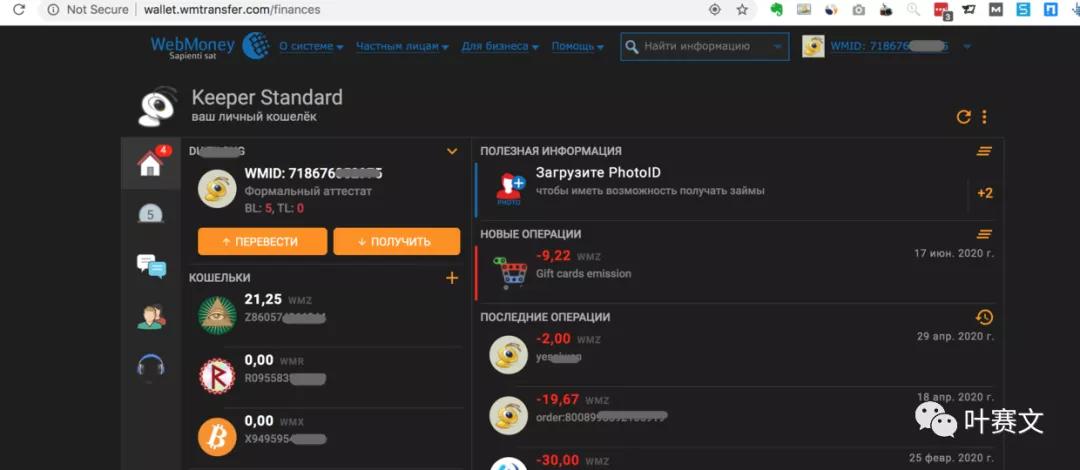The width and height of the screenshot is (1080, 470).
Task: Reload the page in the browser
Action: pyautogui.click(x=19, y=10)
